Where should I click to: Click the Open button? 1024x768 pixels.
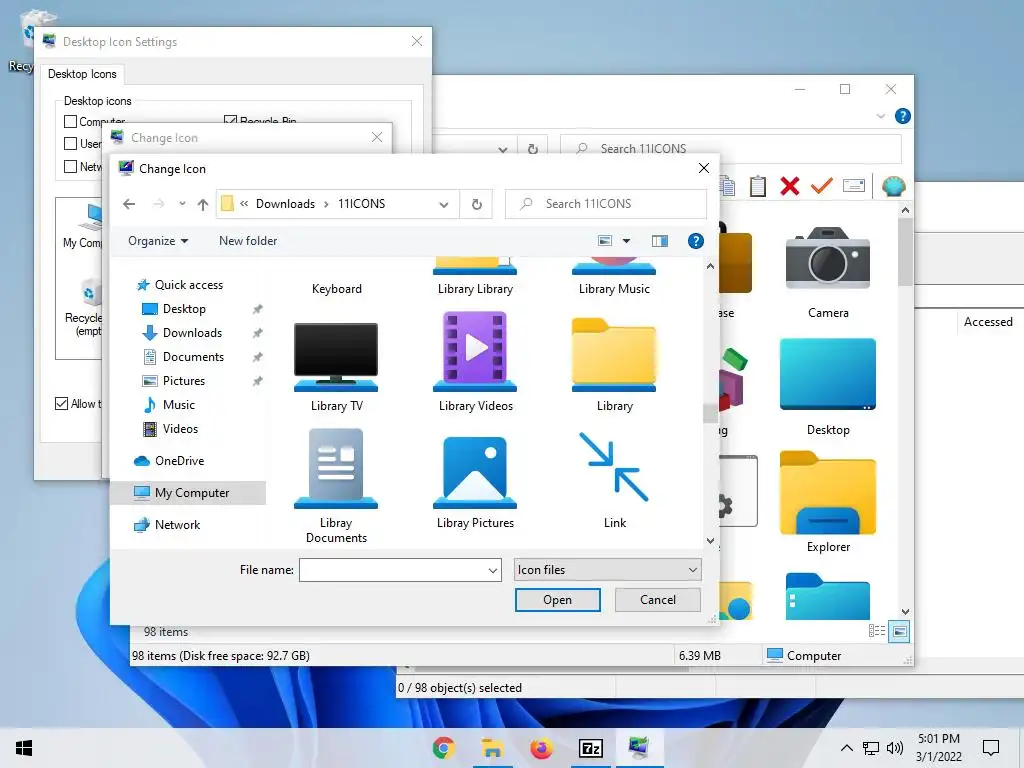[x=558, y=600]
